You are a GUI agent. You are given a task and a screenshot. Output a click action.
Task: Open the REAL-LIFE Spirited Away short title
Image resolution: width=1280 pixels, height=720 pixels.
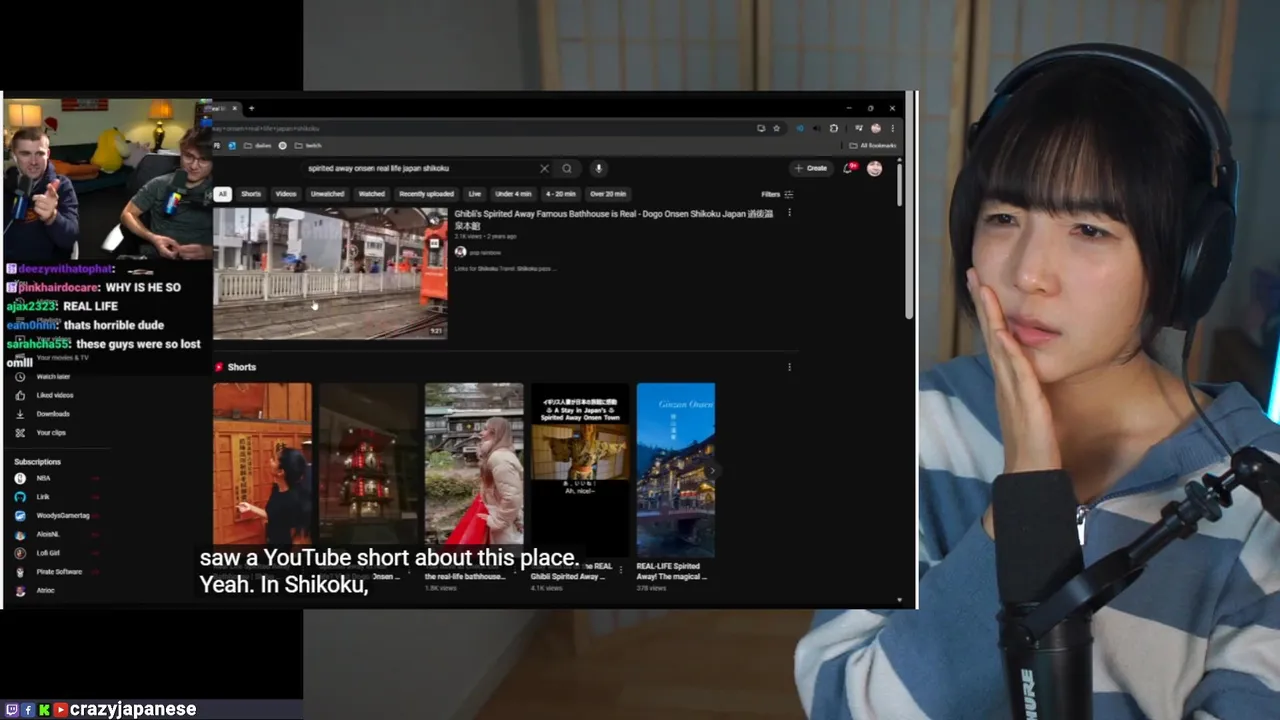pyautogui.click(x=672, y=571)
